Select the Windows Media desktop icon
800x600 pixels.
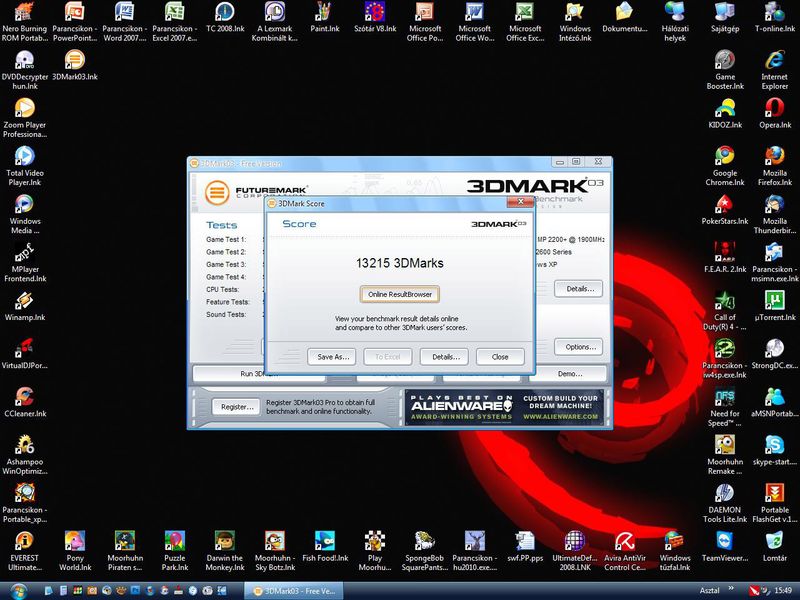[24, 214]
